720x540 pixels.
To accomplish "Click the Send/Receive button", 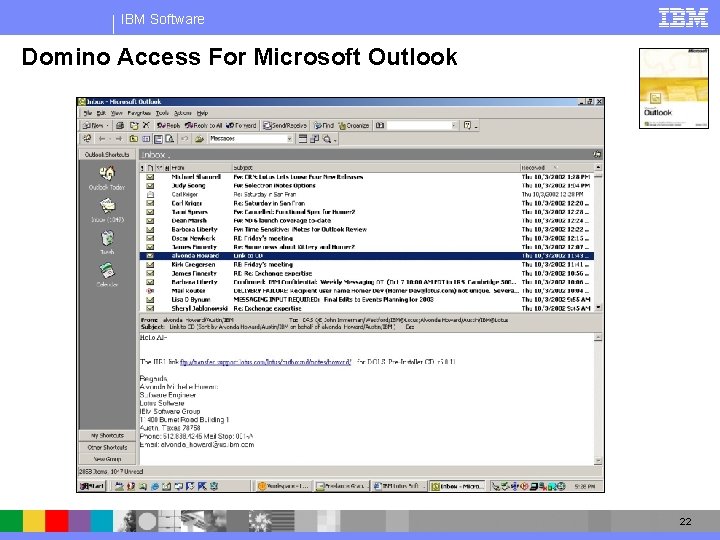I will coord(285,125).
